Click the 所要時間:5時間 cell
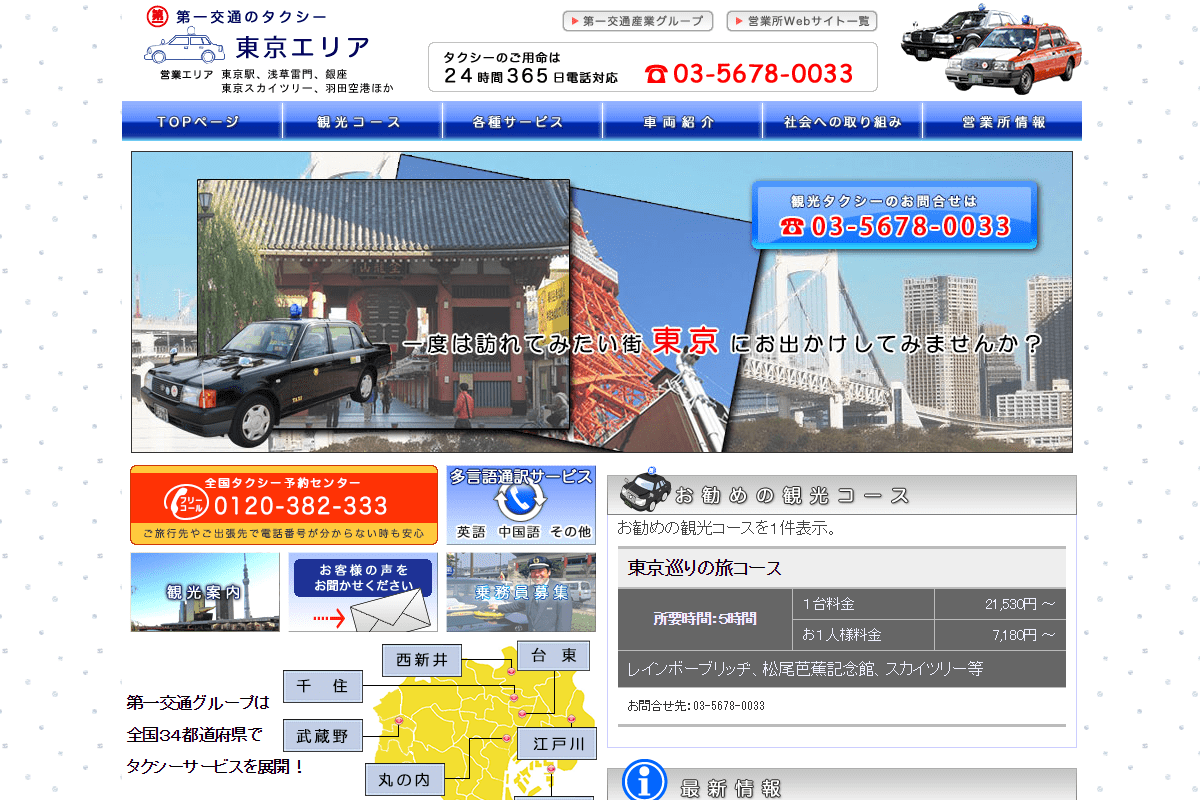This screenshot has height=800, width=1200. click(705, 619)
